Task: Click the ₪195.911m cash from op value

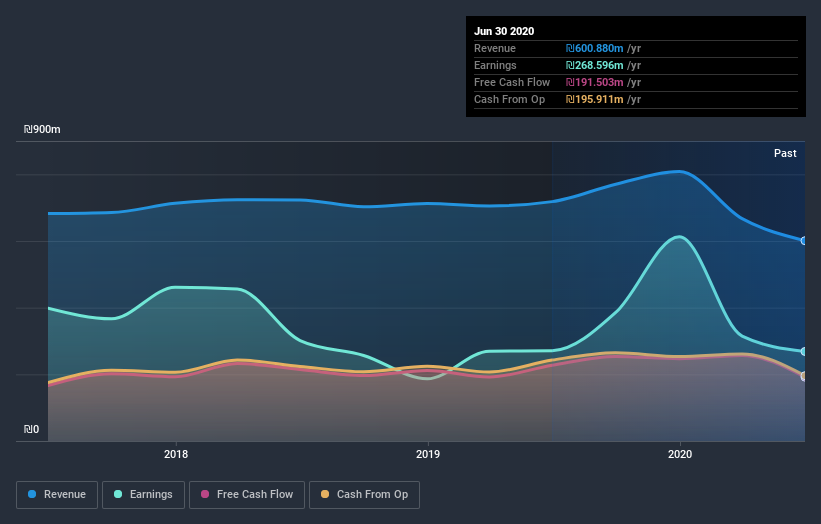Action: pyautogui.click(x=594, y=99)
